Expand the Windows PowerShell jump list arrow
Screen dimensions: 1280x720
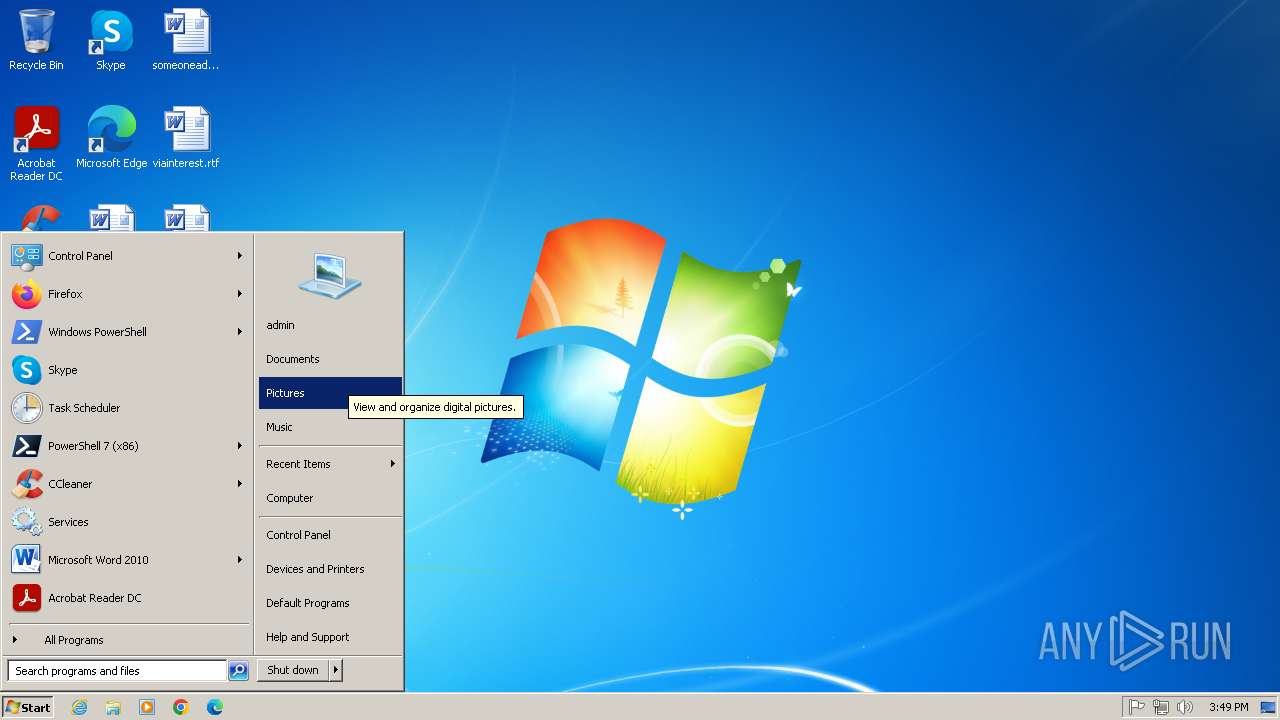click(240, 332)
